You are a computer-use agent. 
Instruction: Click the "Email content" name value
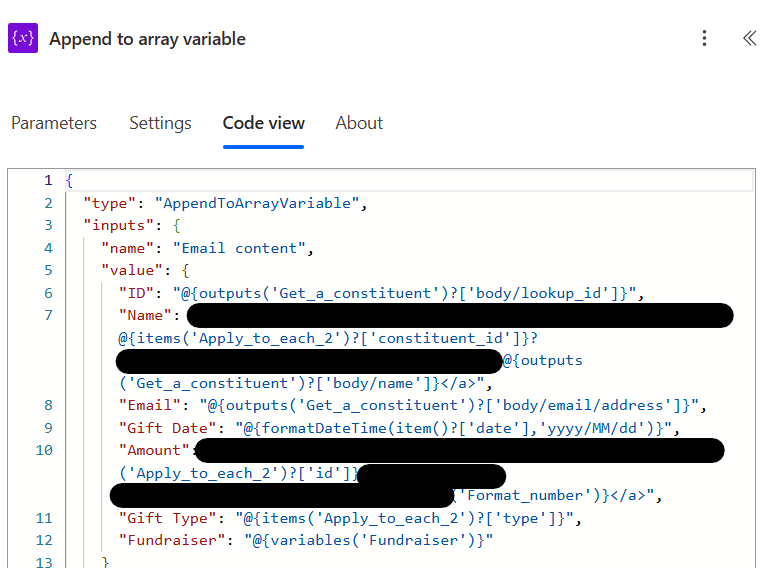click(x=239, y=248)
